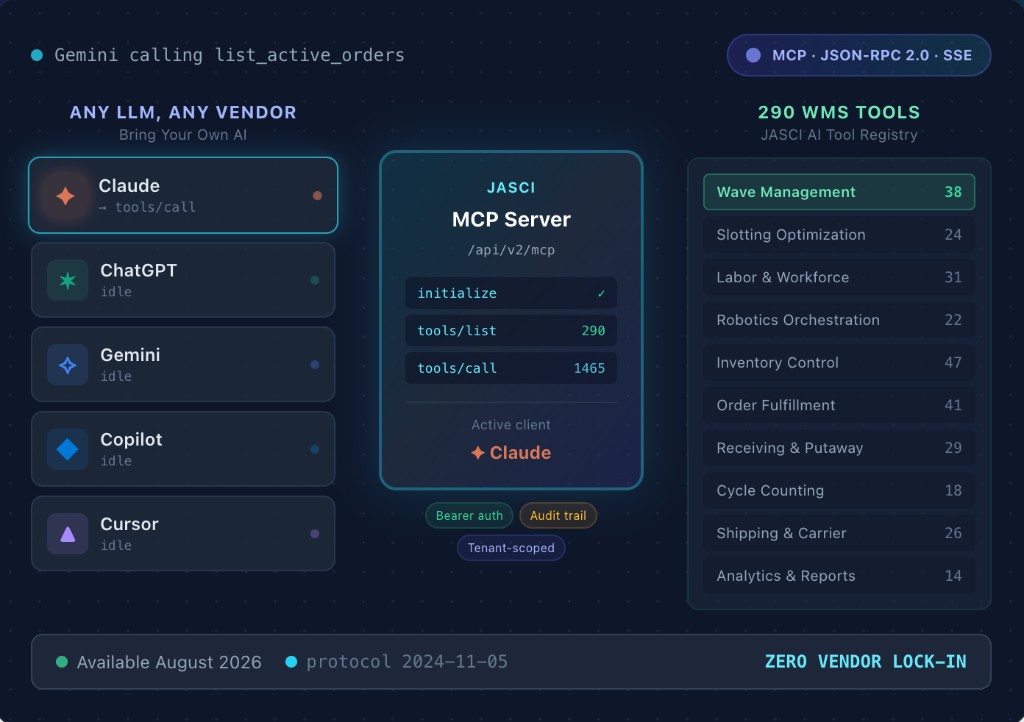The image size is (1024, 722).
Task: Click the initialize row checkmark
Action: click(x=601, y=294)
